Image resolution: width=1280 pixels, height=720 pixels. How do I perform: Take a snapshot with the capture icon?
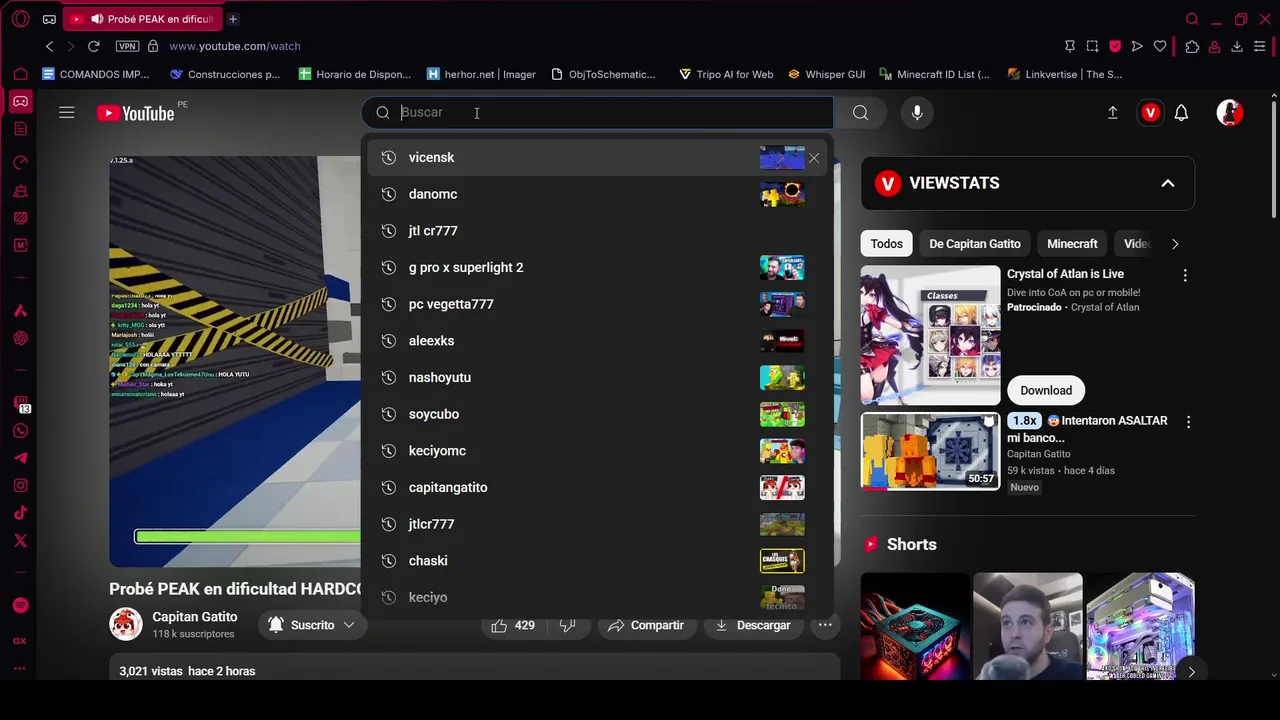[x=1092, y=46]
